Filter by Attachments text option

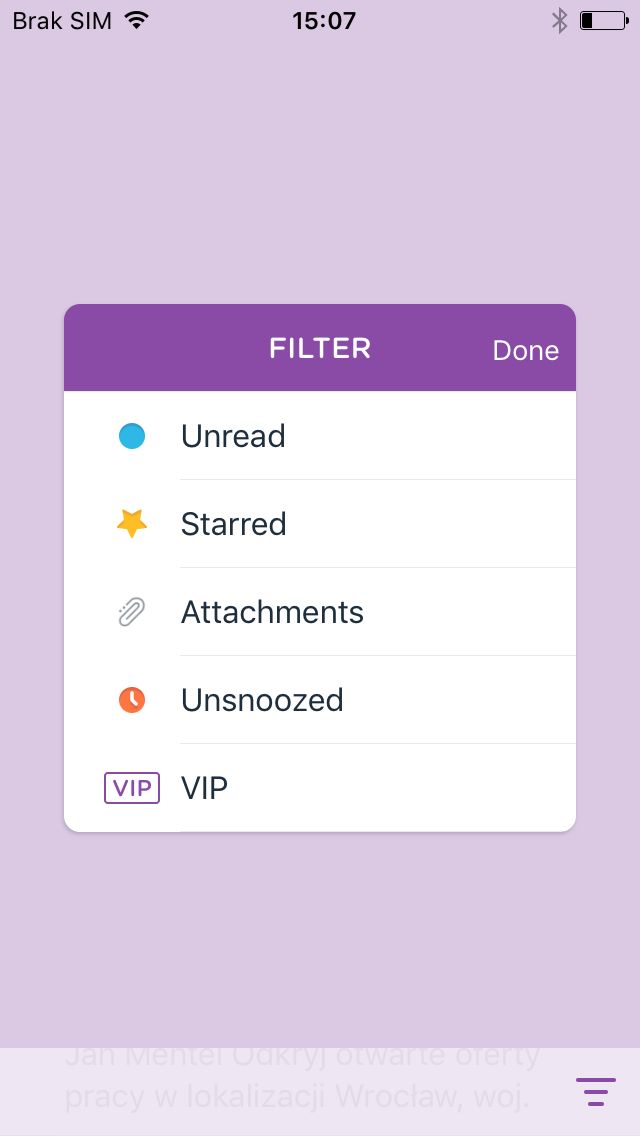point(272,612)
